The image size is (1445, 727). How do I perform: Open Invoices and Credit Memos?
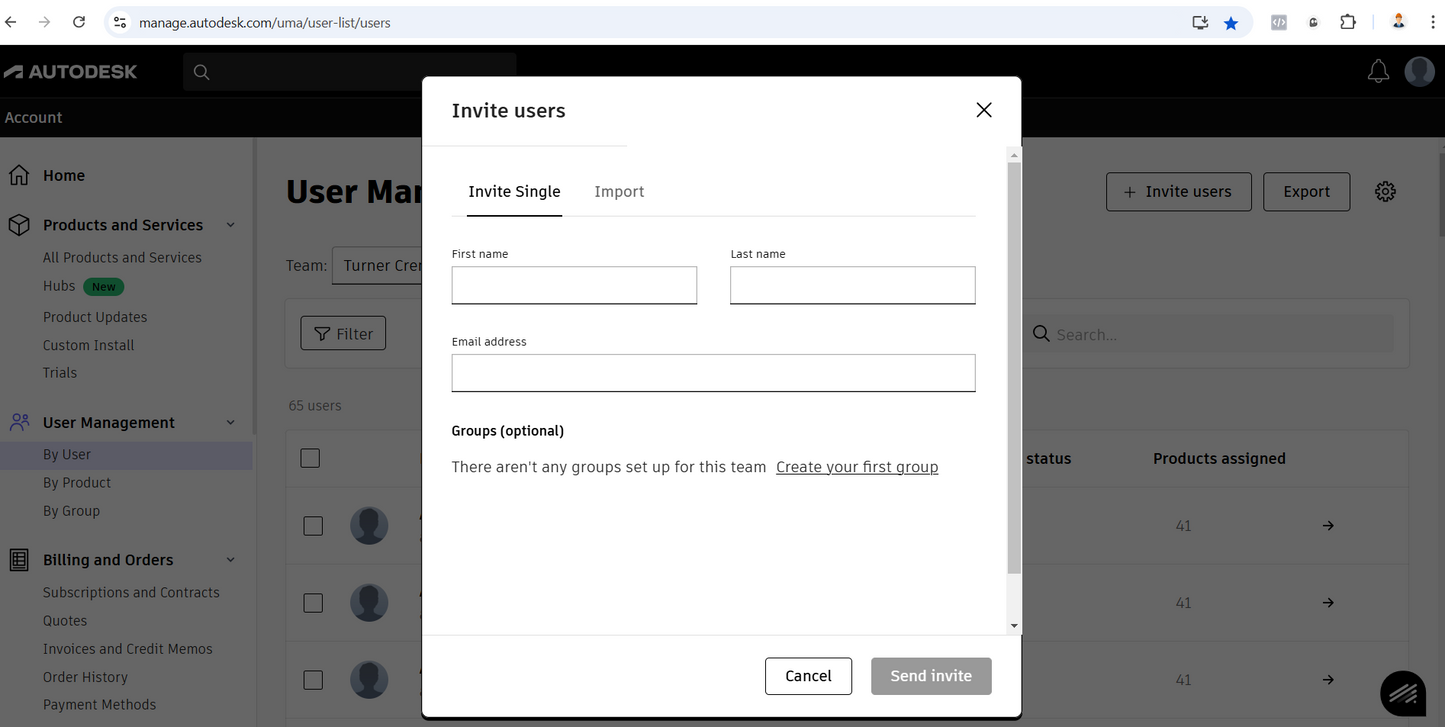tap(128, 649)
